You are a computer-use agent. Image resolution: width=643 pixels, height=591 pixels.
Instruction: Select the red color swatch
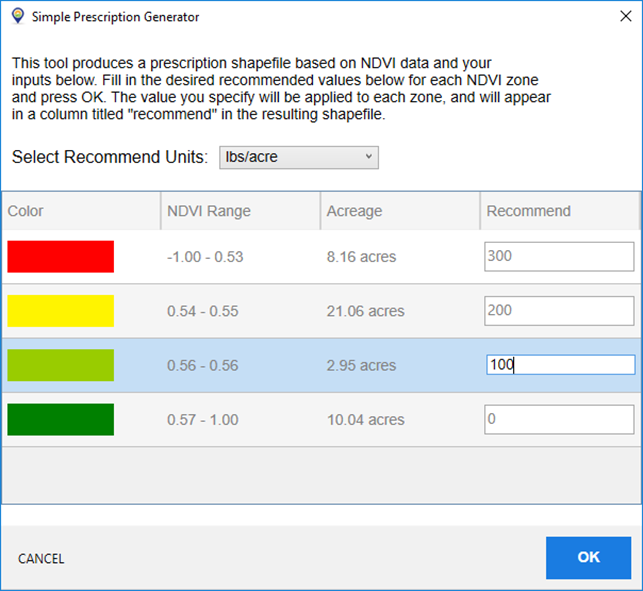coord(60,257)
